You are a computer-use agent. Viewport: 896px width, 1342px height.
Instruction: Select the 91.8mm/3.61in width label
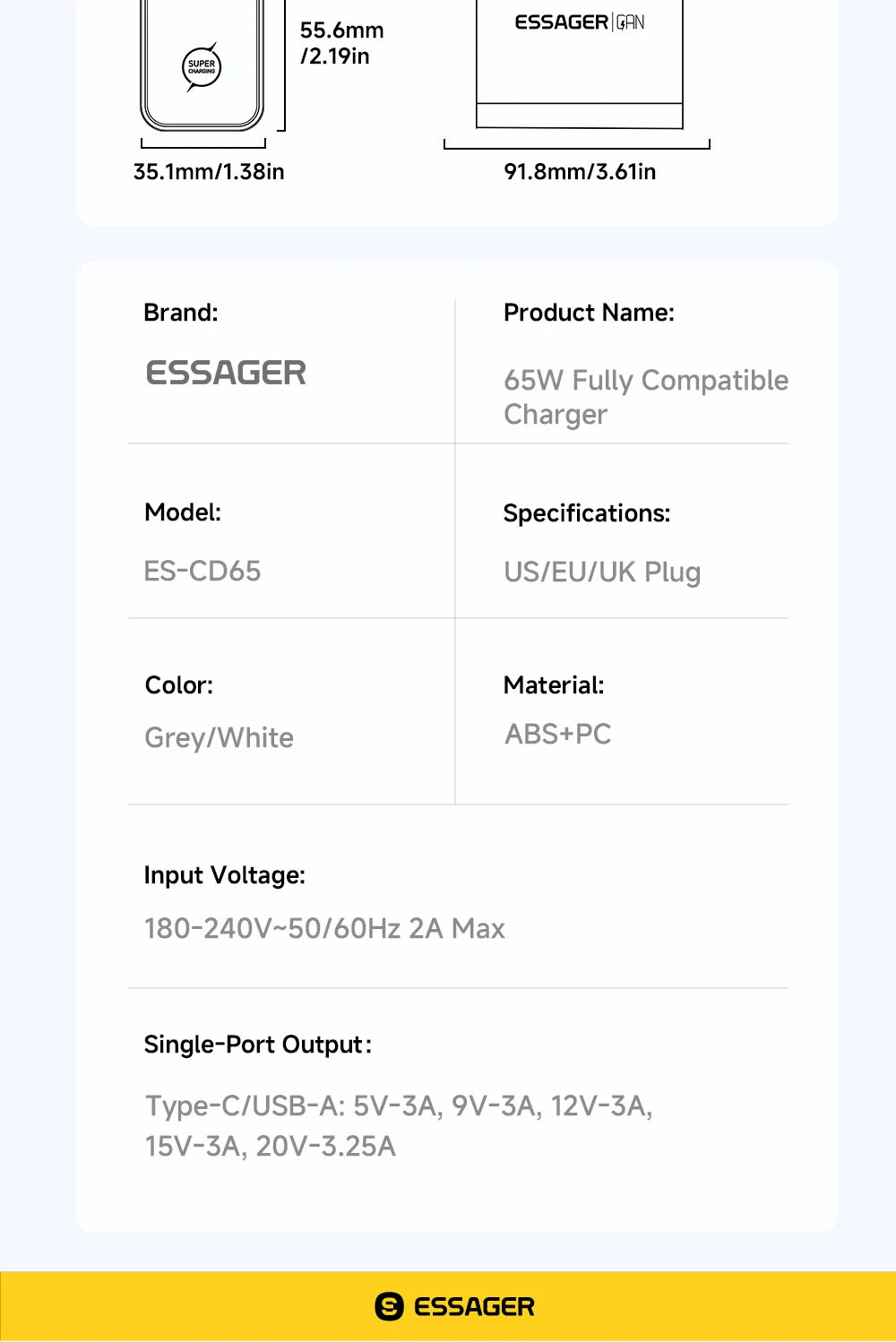tap(580, 171)
